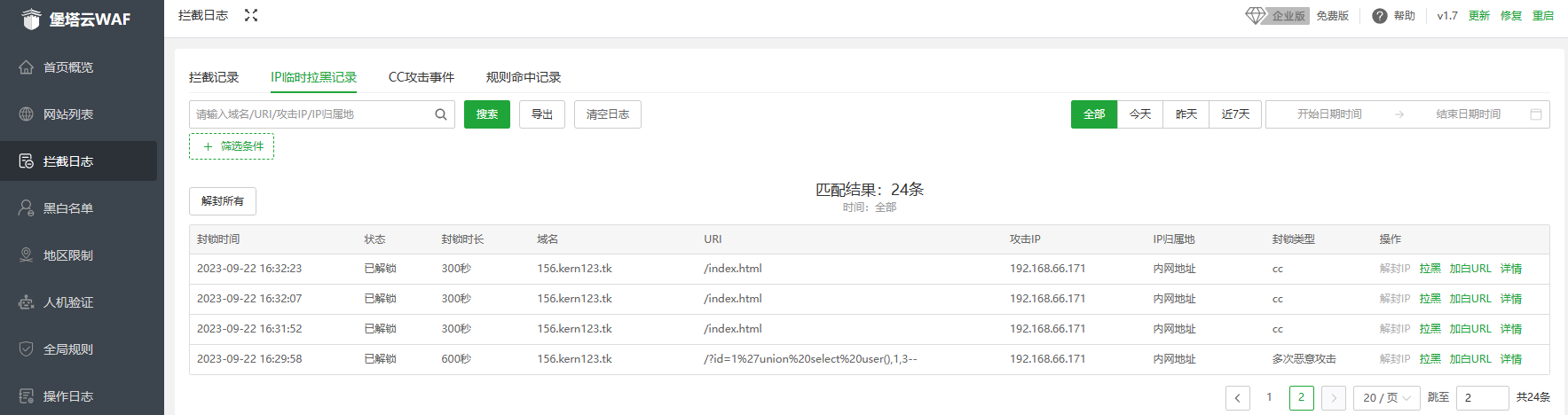Viewport: 1568px width, 415px height.
Task: Go to 网站列表 in the sidebar
Action: pyautogui.click(x=68, y=114)
